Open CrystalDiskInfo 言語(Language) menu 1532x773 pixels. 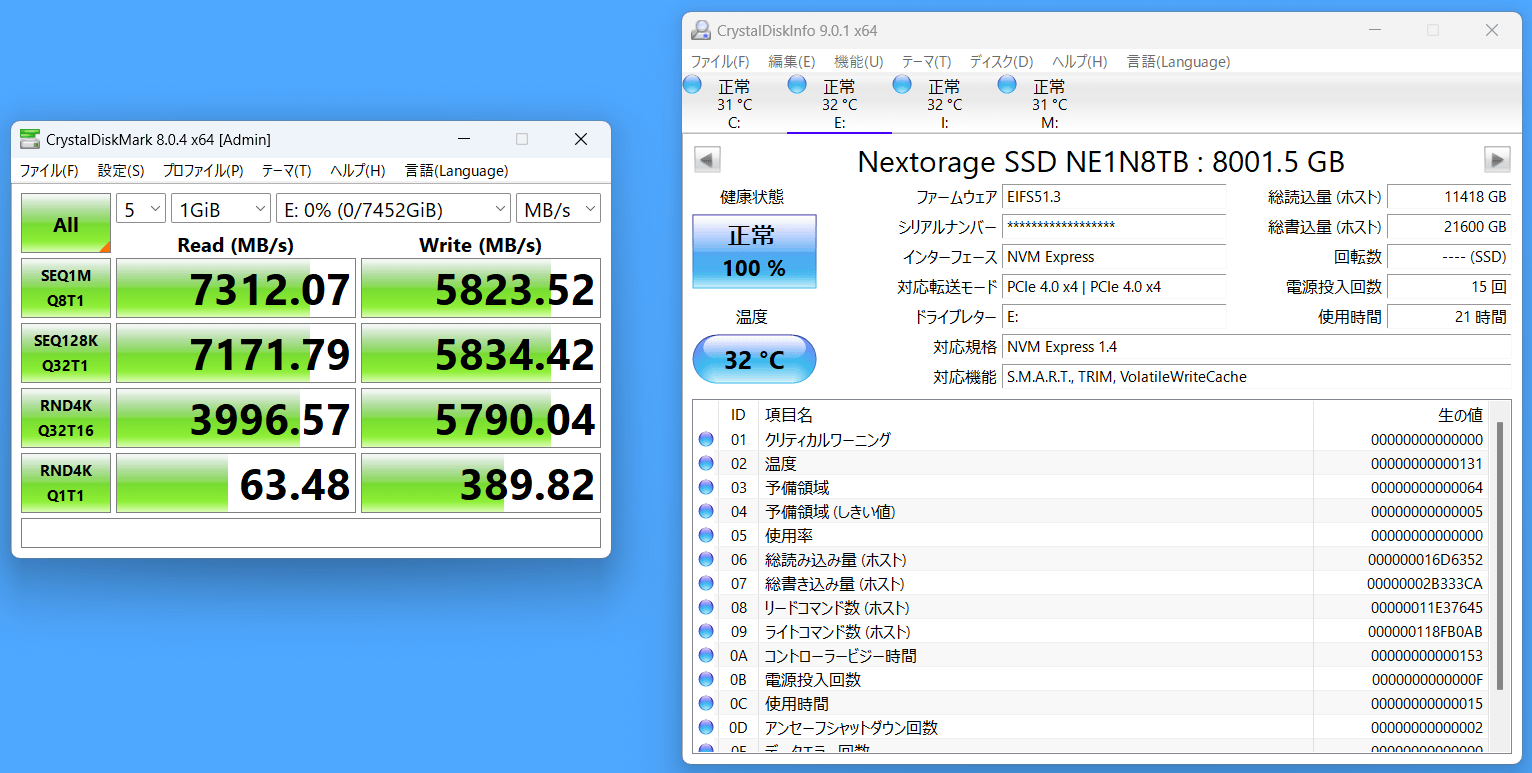[x=1178, y=62]
